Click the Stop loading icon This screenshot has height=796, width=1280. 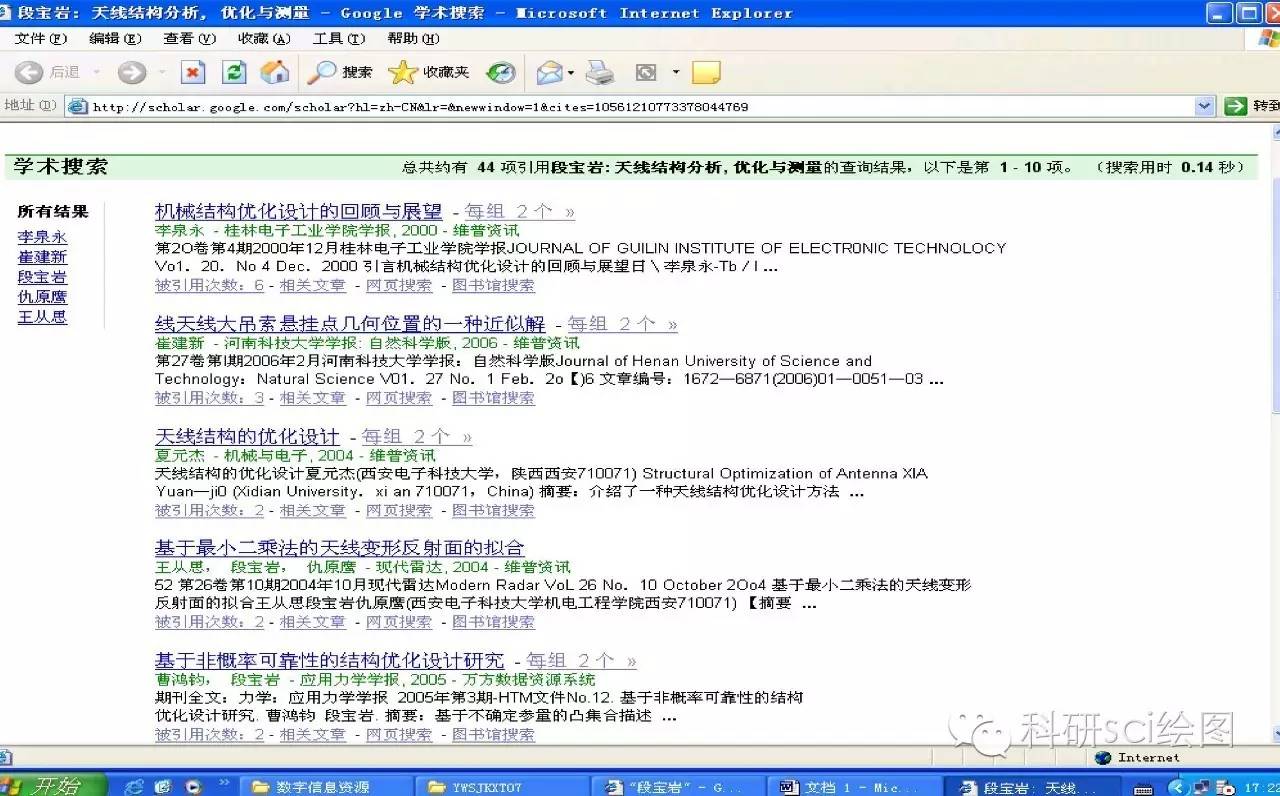pos(193,72)
